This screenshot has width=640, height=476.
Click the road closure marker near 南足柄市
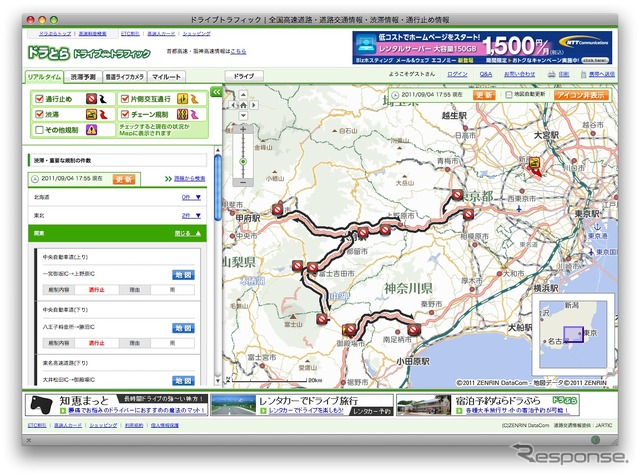click(x=414, y=329)
